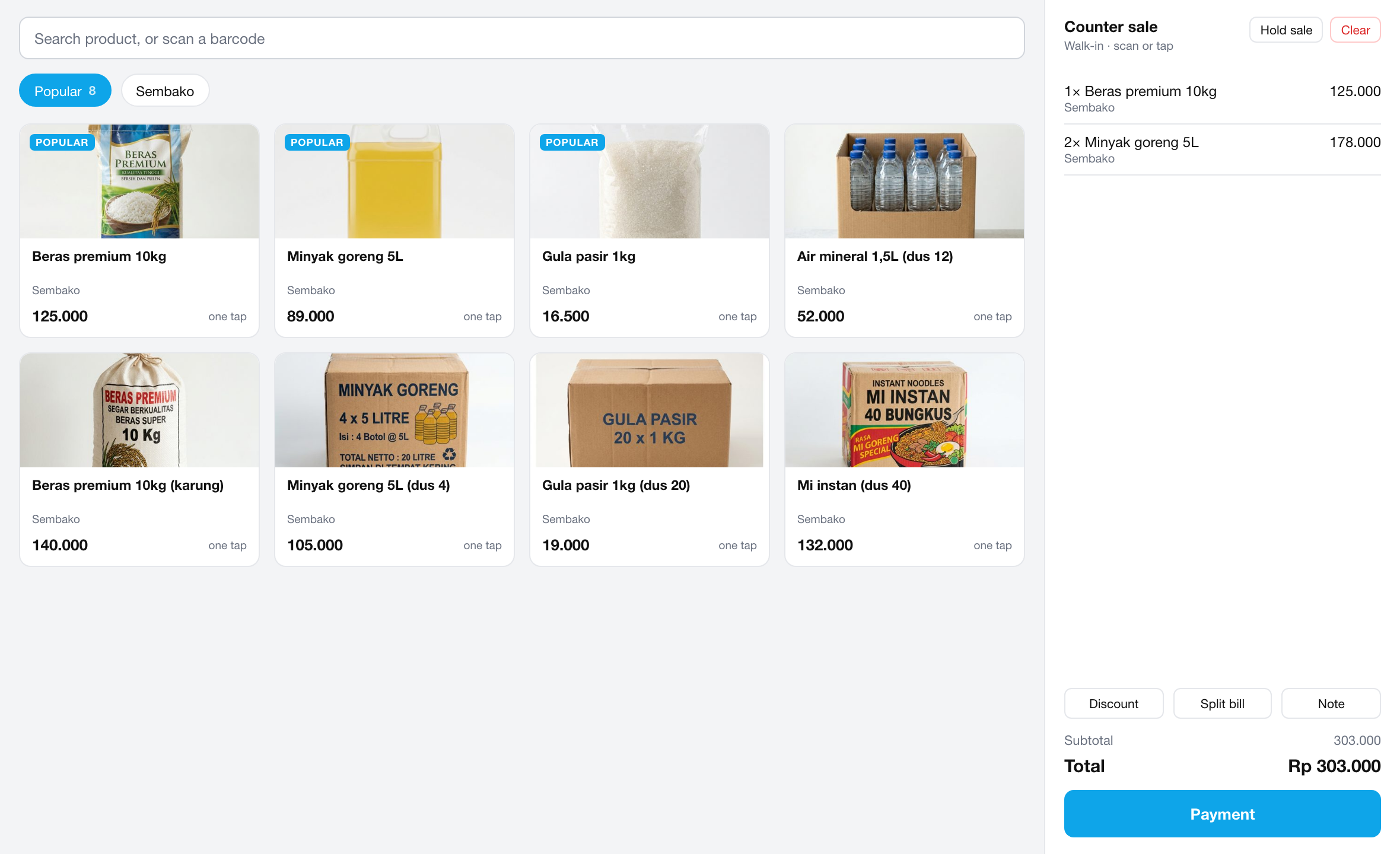Screen dimensions: 1400x854
Task: Switch to the Sembako category tab
Action: coord(165,91)
